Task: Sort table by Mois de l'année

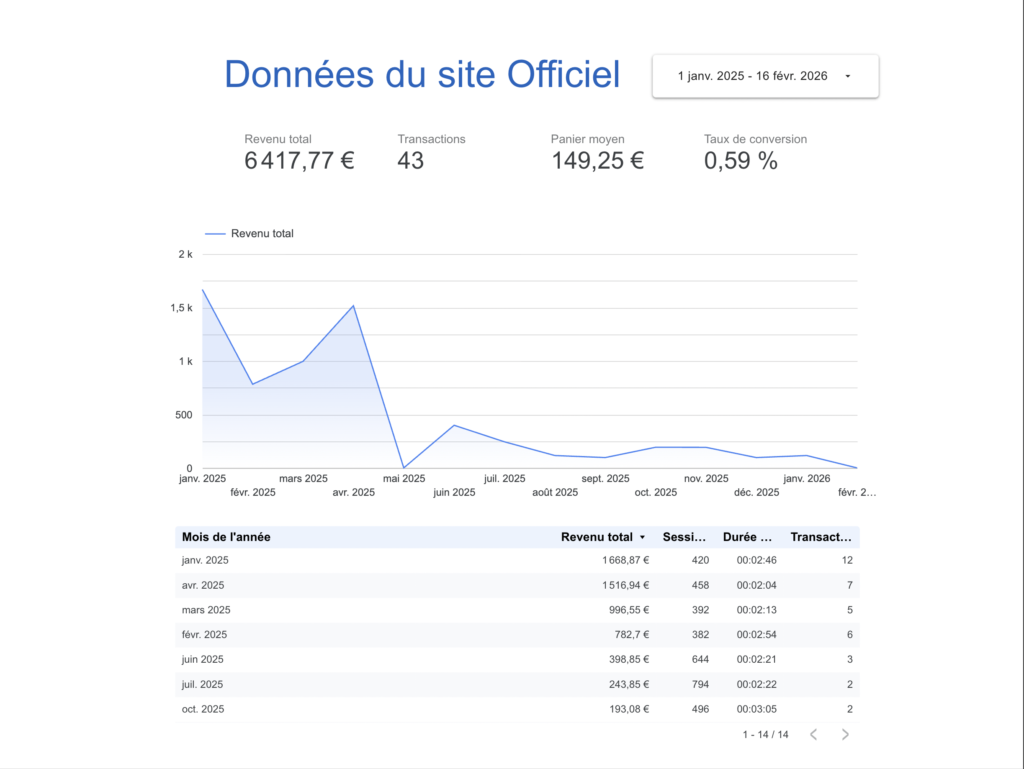Action: pyautogui.click(x=226, y=537)
